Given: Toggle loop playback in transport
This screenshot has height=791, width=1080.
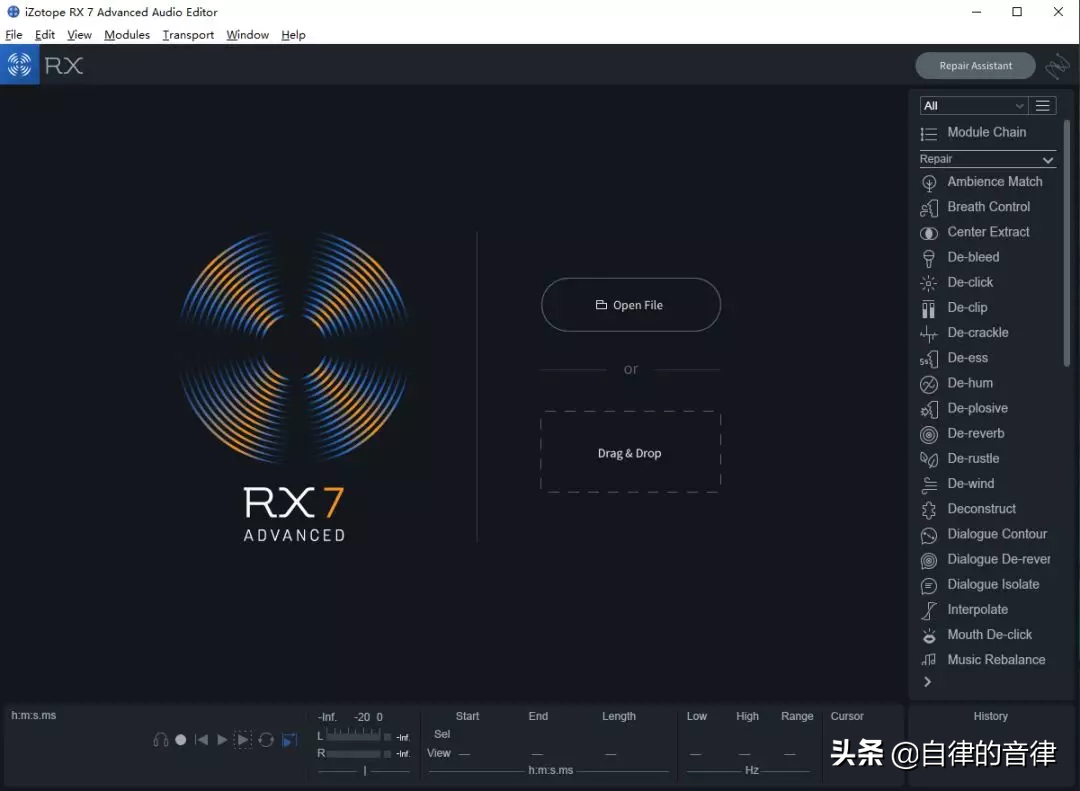Looking at the screenshot, I should click(266, 739).
